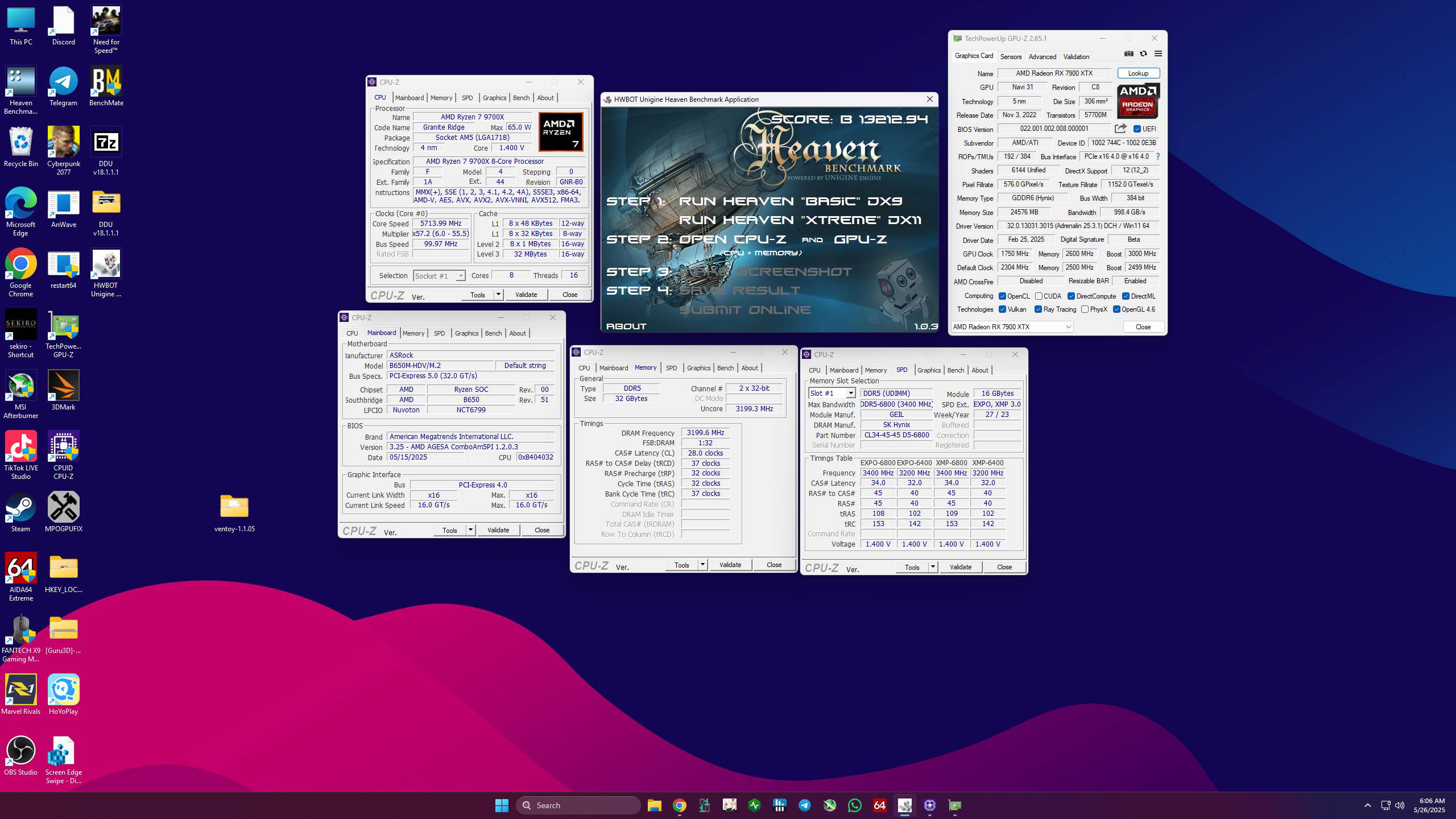The width and height of the screenshot is (1456, 819).
Task: Select About tab in CPU-Z SPD window
Action: (979, 370)
